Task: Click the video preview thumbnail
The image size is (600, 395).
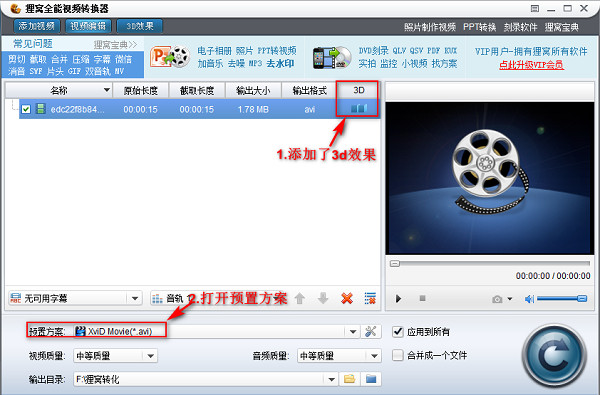Action: (490, 178)
